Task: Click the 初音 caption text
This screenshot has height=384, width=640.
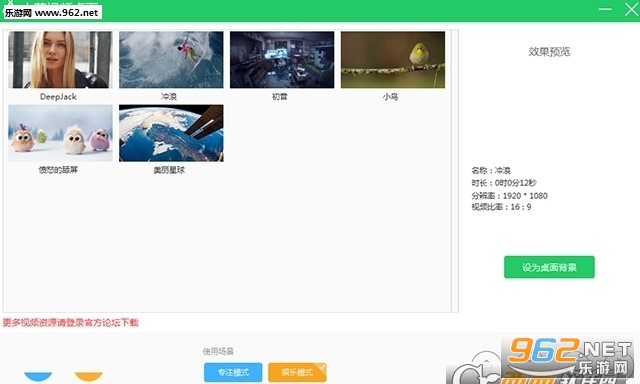Action: pos(280,97)
